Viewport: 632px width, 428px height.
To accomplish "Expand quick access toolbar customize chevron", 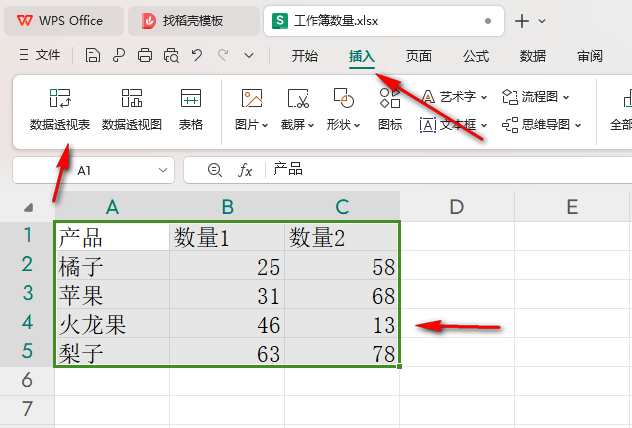I will pos(249,56).
